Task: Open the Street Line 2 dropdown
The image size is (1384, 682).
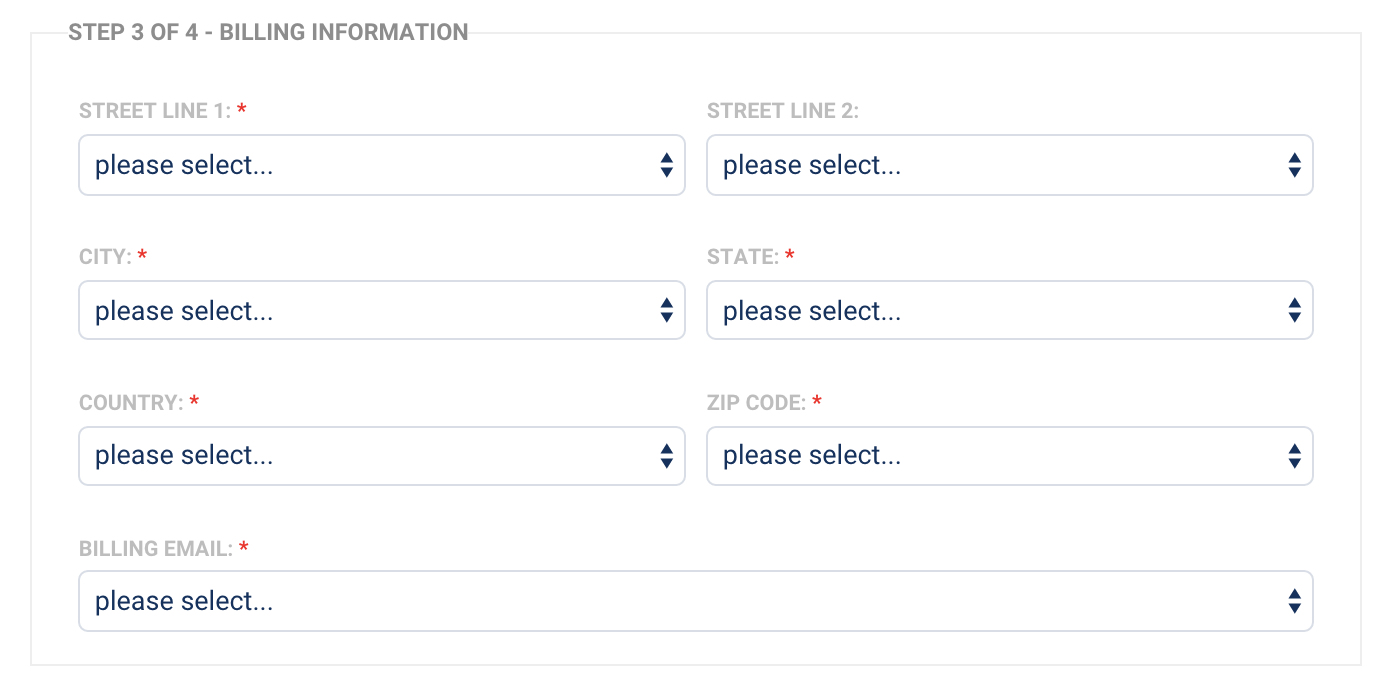Action: tap(1009, 165)
